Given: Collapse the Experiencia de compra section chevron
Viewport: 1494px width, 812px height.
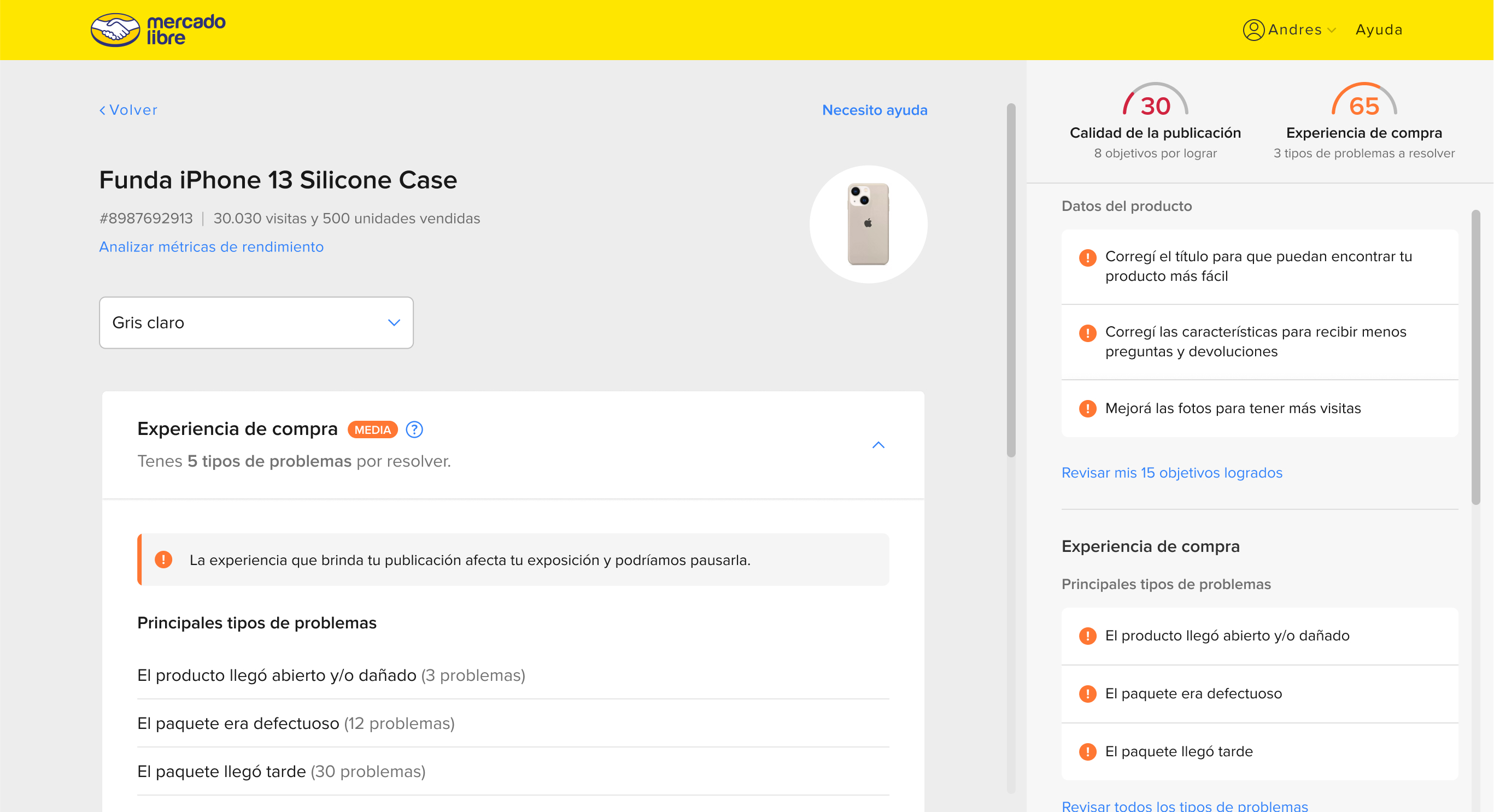Looking at the screenshot, I should click(x=878, y=445).
